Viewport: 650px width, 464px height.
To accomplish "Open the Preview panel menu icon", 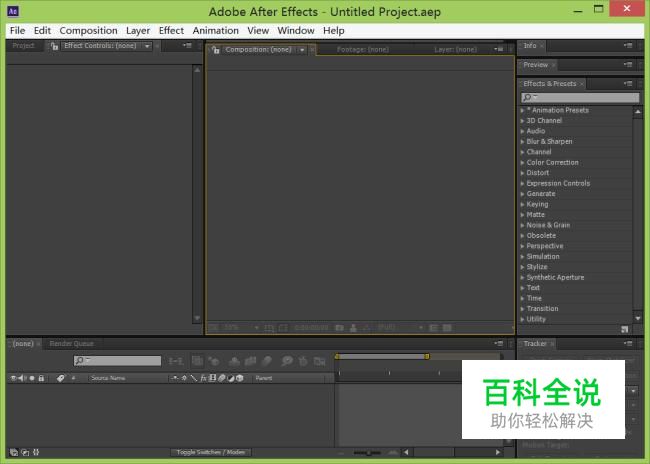I will point(628,65).
